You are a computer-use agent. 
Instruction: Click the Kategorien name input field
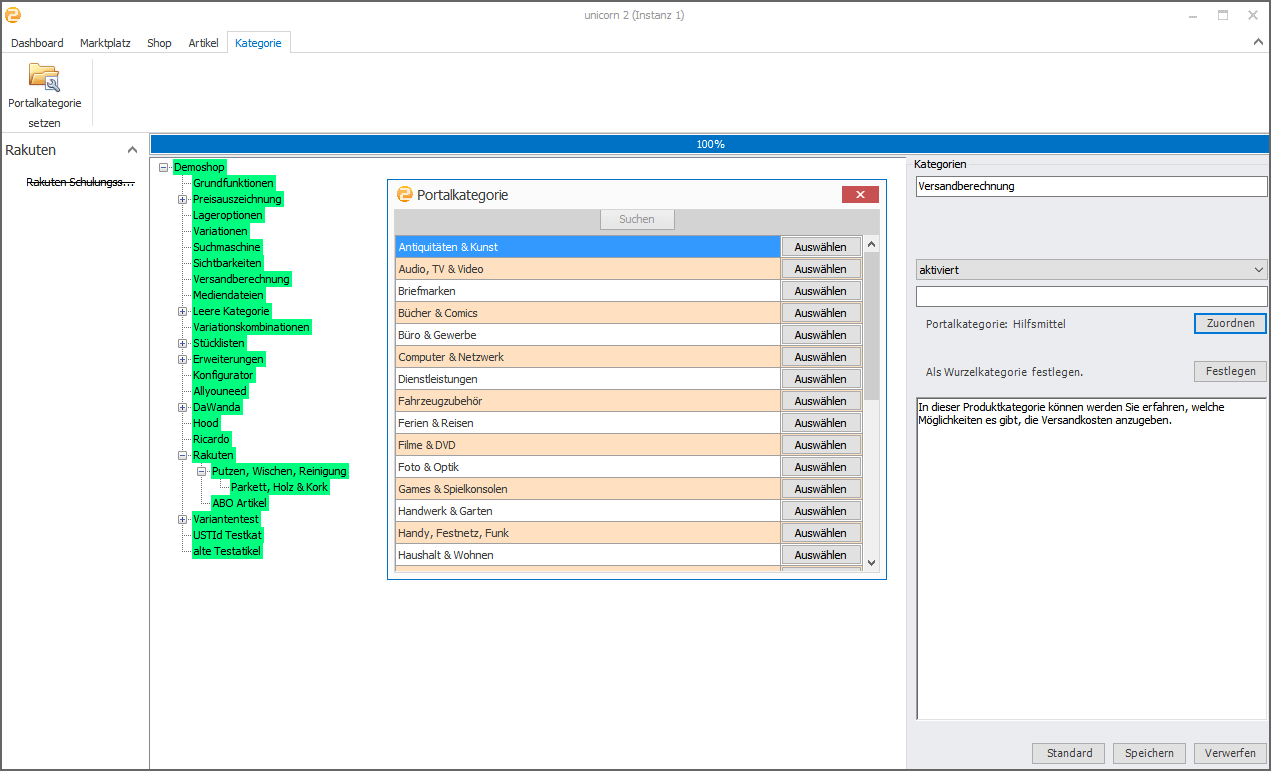(x=1090, y=186)
